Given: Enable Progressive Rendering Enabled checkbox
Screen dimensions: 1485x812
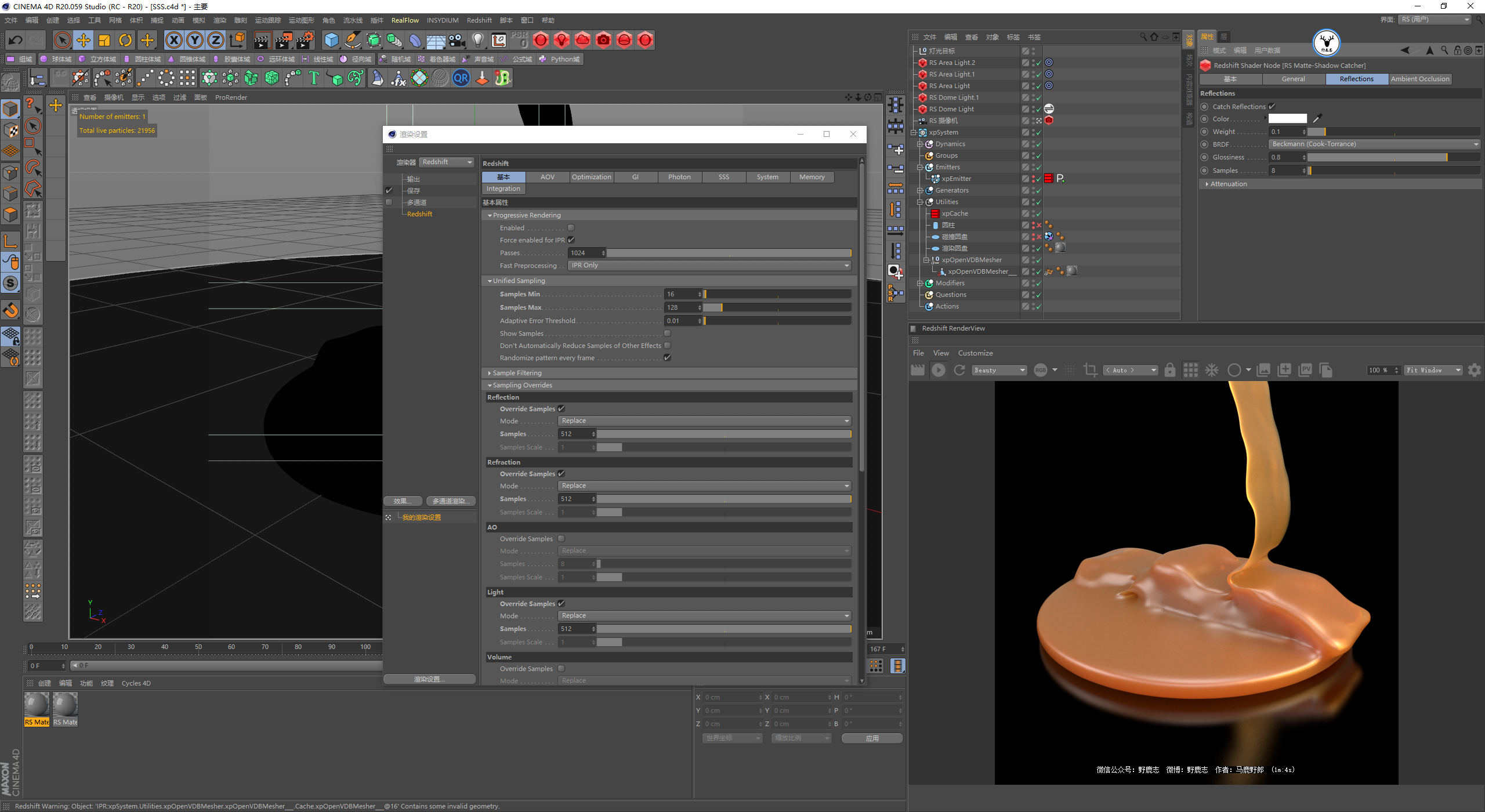Looking at the screenshot, I should click(x=571, y=228).
